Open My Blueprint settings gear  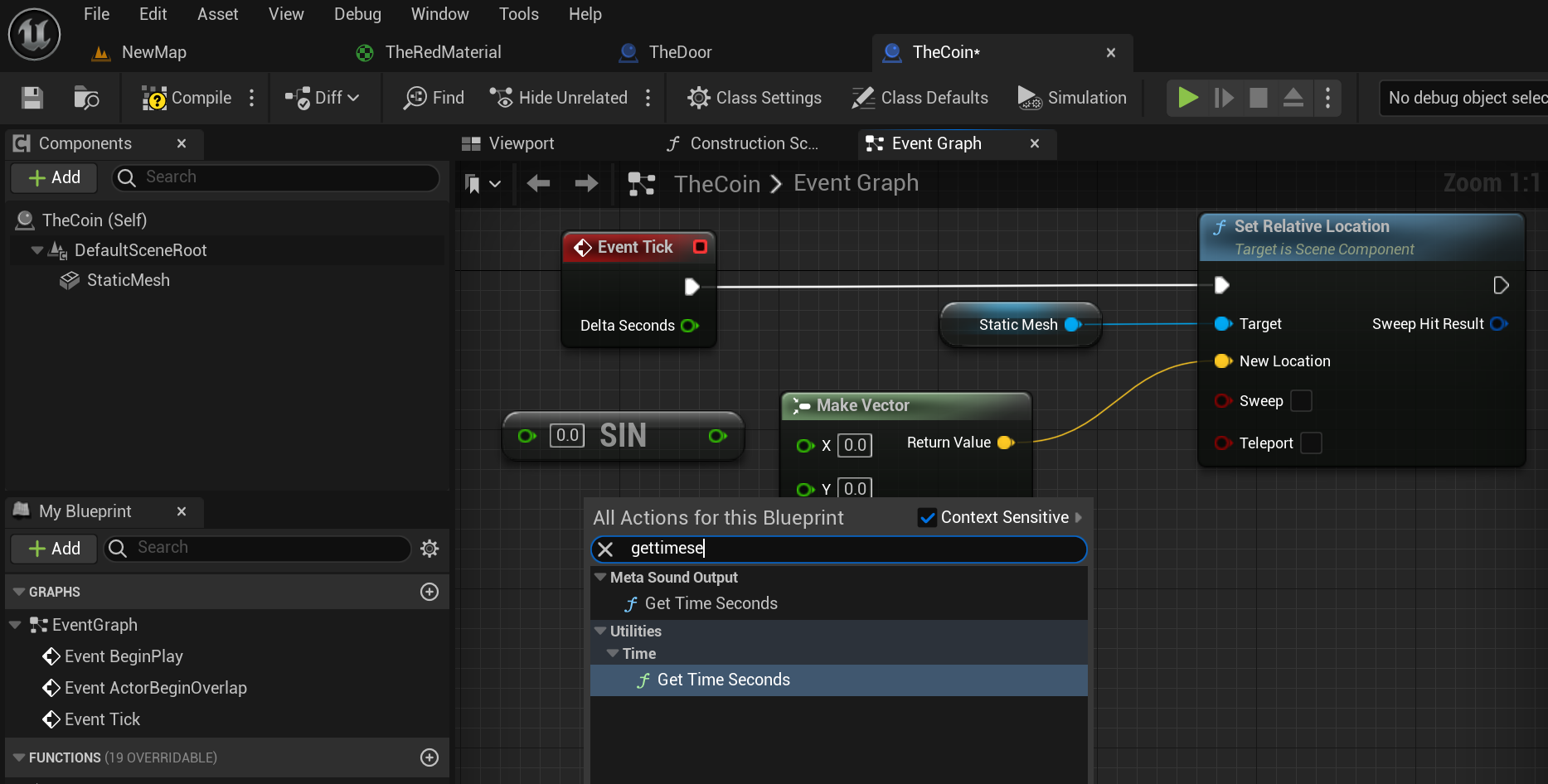coord(429,549)
